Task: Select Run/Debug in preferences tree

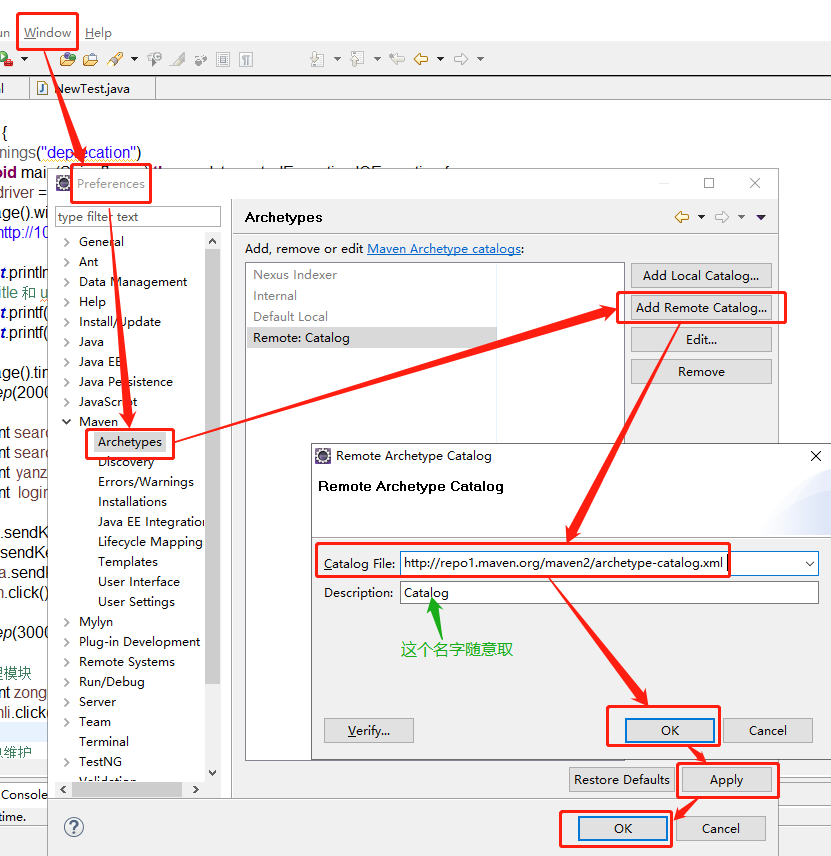Action: (111, 682)
